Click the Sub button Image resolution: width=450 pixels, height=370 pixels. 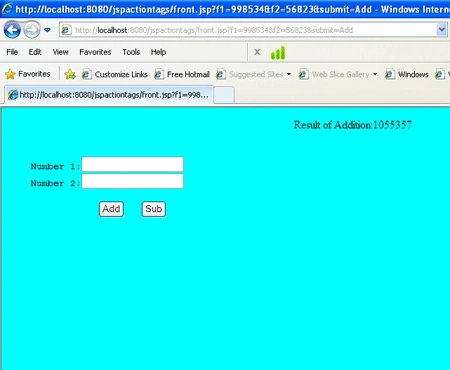pyautogui.click(x=154, y=209)
